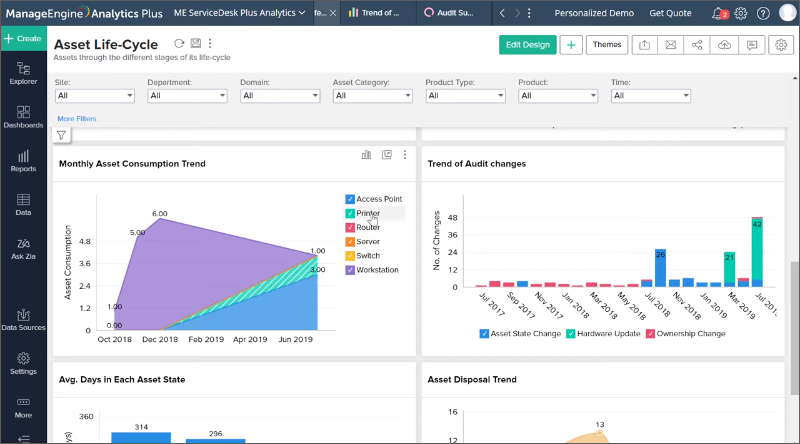The height and width of the screenshot is (444, 800).
Task: Click the share dashboard icon
Action: tap(697, 45)
